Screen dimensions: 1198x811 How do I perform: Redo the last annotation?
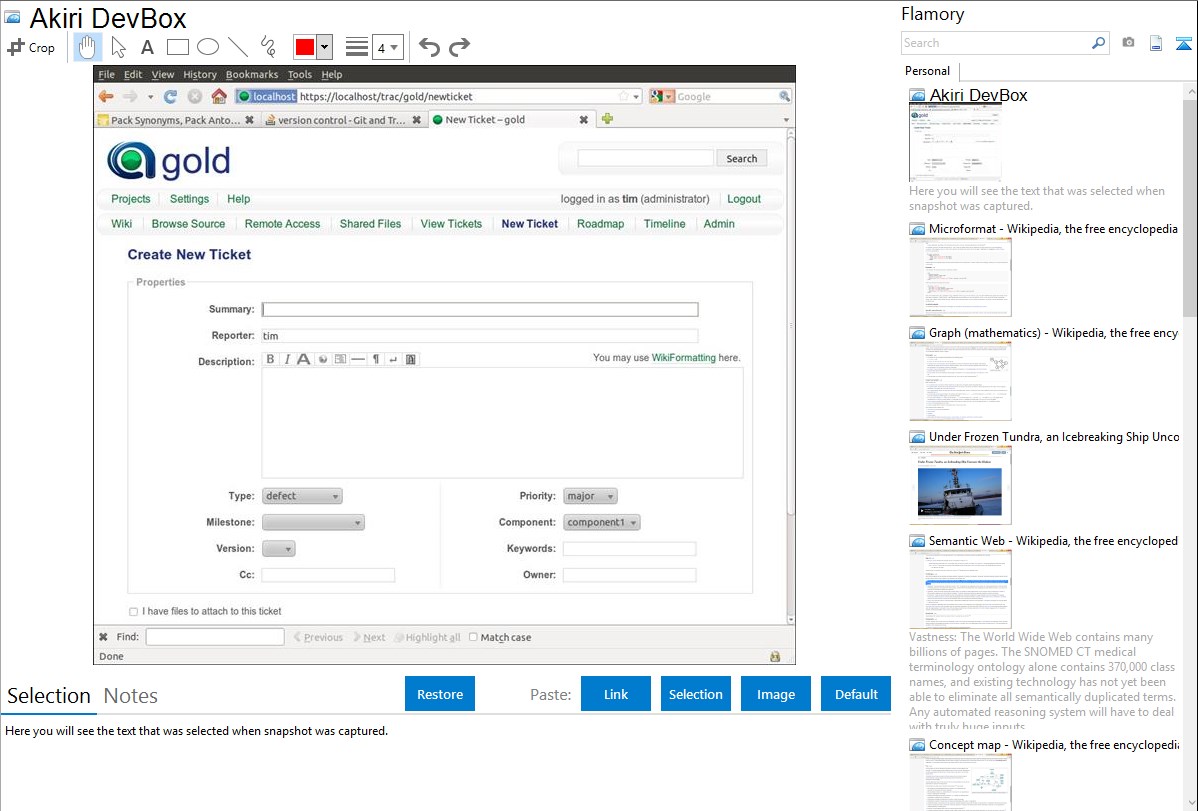[459, 47]
